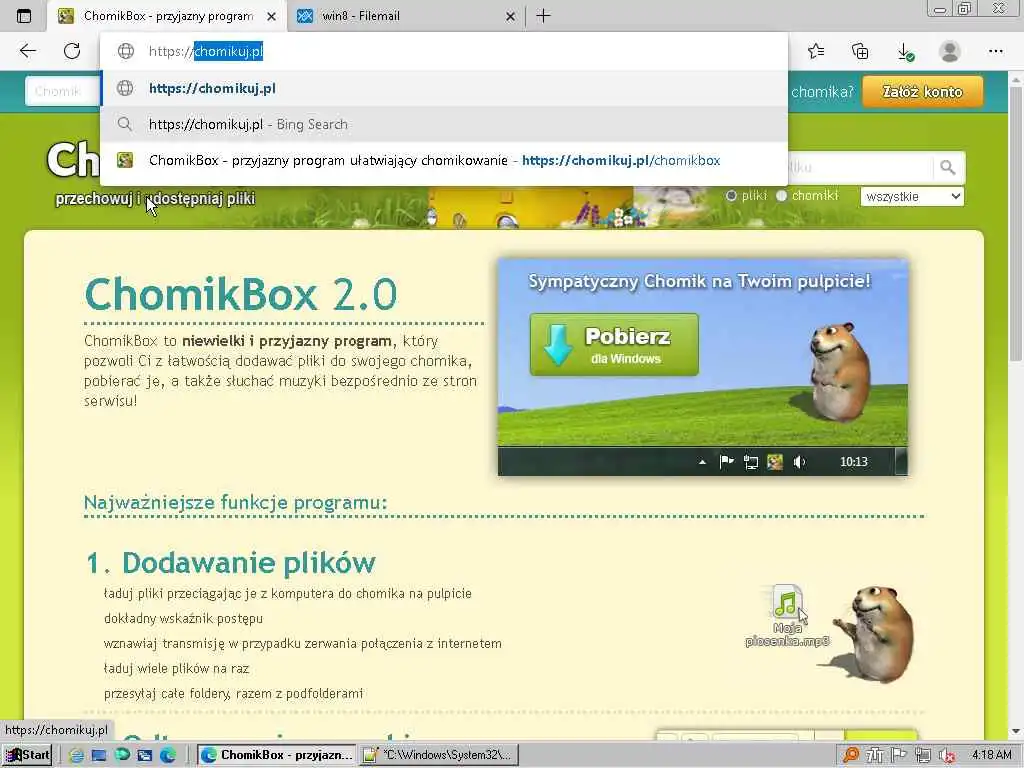Viewport: 1024px width, 768px height.
Task: Click the orange magnifier tray icon
Action: [x=850, y=755]
